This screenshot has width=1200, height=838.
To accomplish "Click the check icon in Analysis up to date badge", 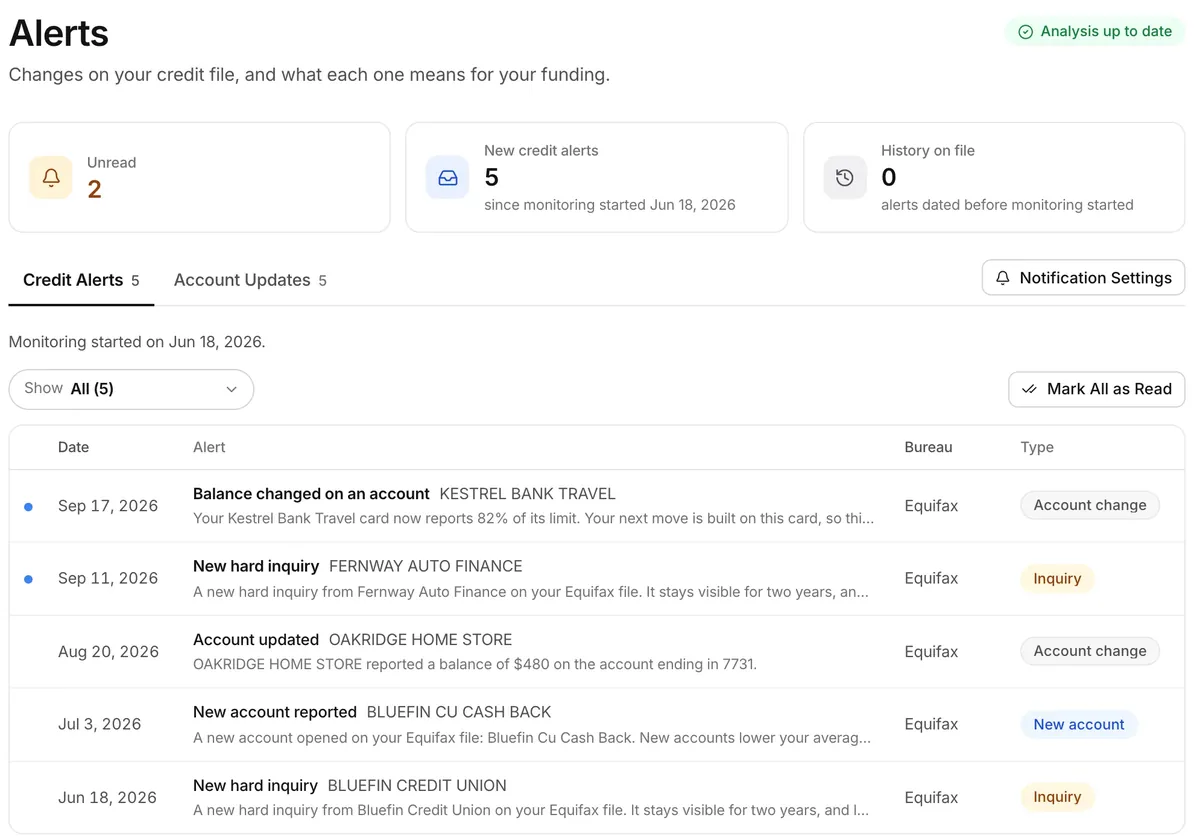I will point(1025,32).
